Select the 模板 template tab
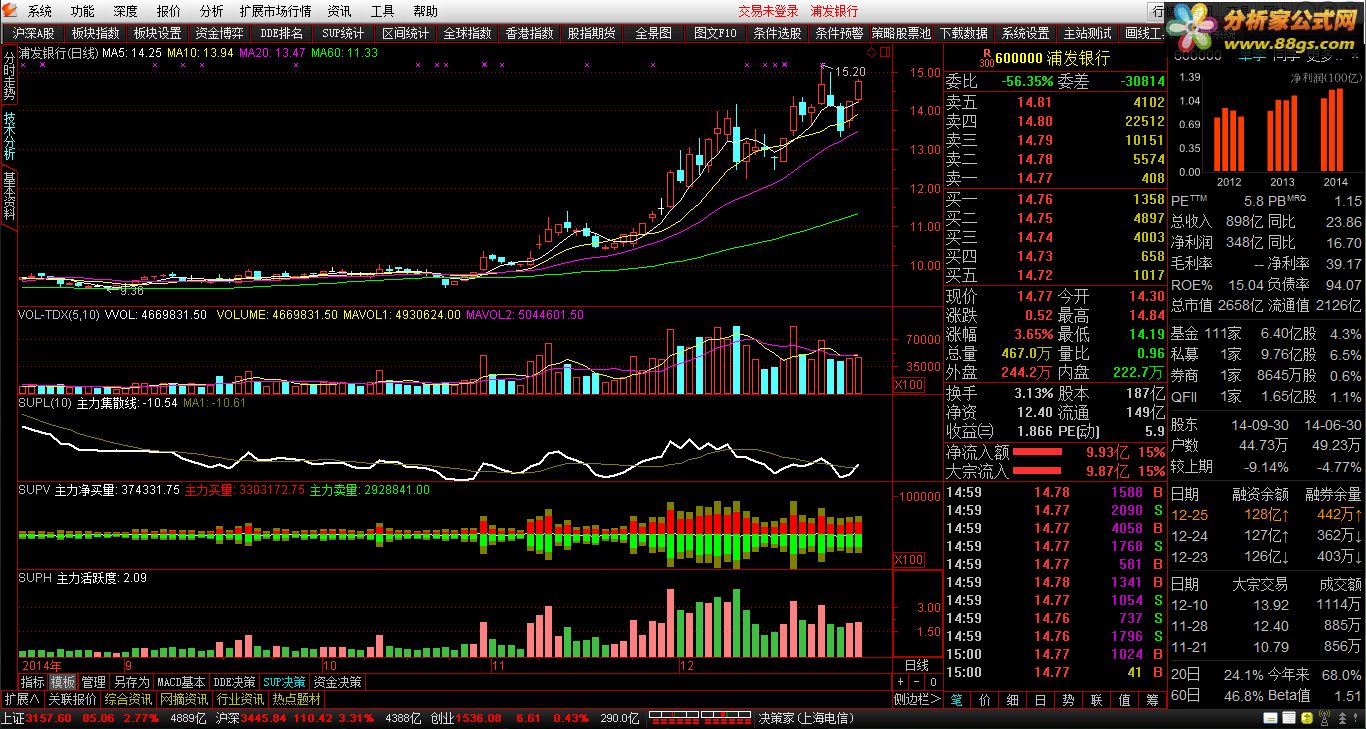The image size is (1366, 729). [x=63, y=682]
